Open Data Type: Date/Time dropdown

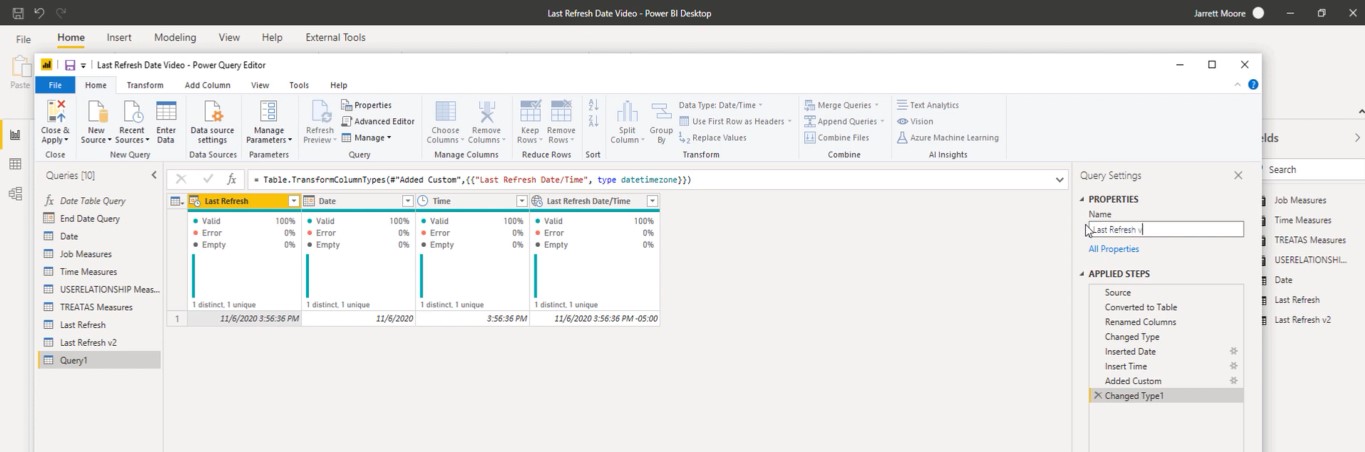tap(720, 105)
